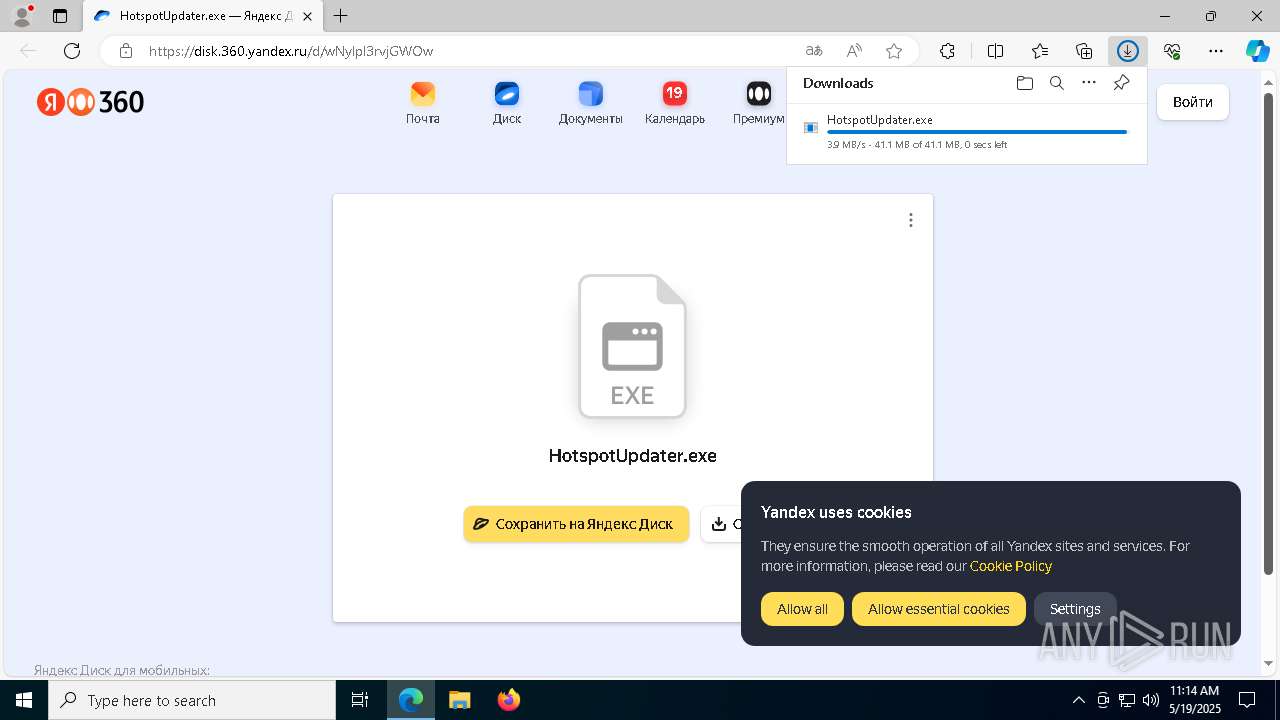Open Windows Start menu
The height and width of the screenshot is (720, 1280).
coord(24,700)
